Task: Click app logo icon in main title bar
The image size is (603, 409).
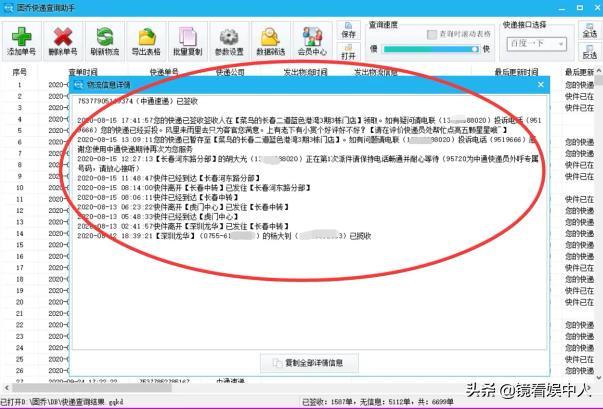Action: click(8, 7)
